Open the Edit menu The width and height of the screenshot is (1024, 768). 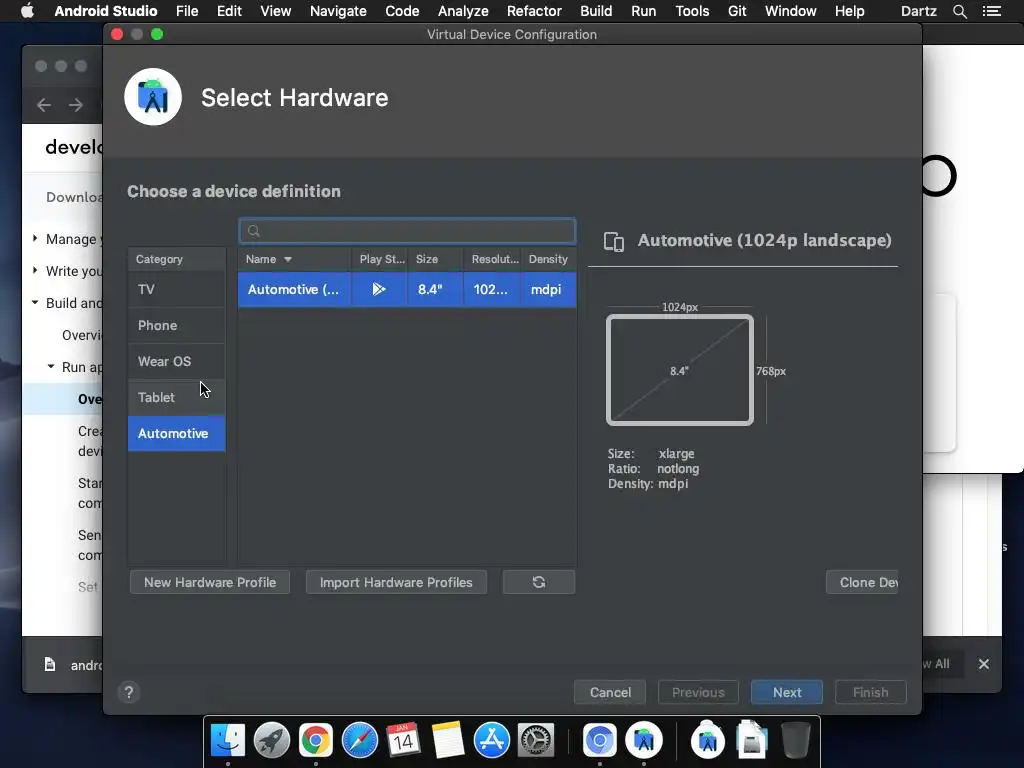point(229,11)
